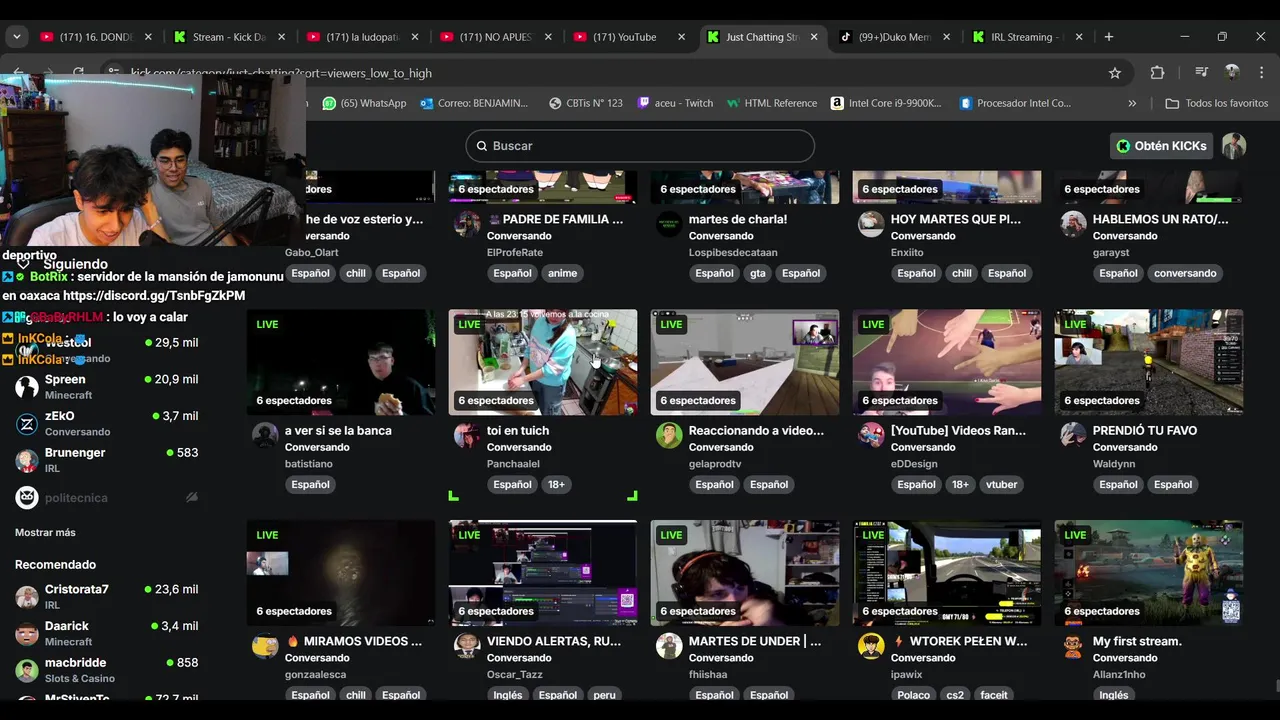
Task: Open stream 'PRENDIÓ TU FAVO'
Action: coord(1145,430)
